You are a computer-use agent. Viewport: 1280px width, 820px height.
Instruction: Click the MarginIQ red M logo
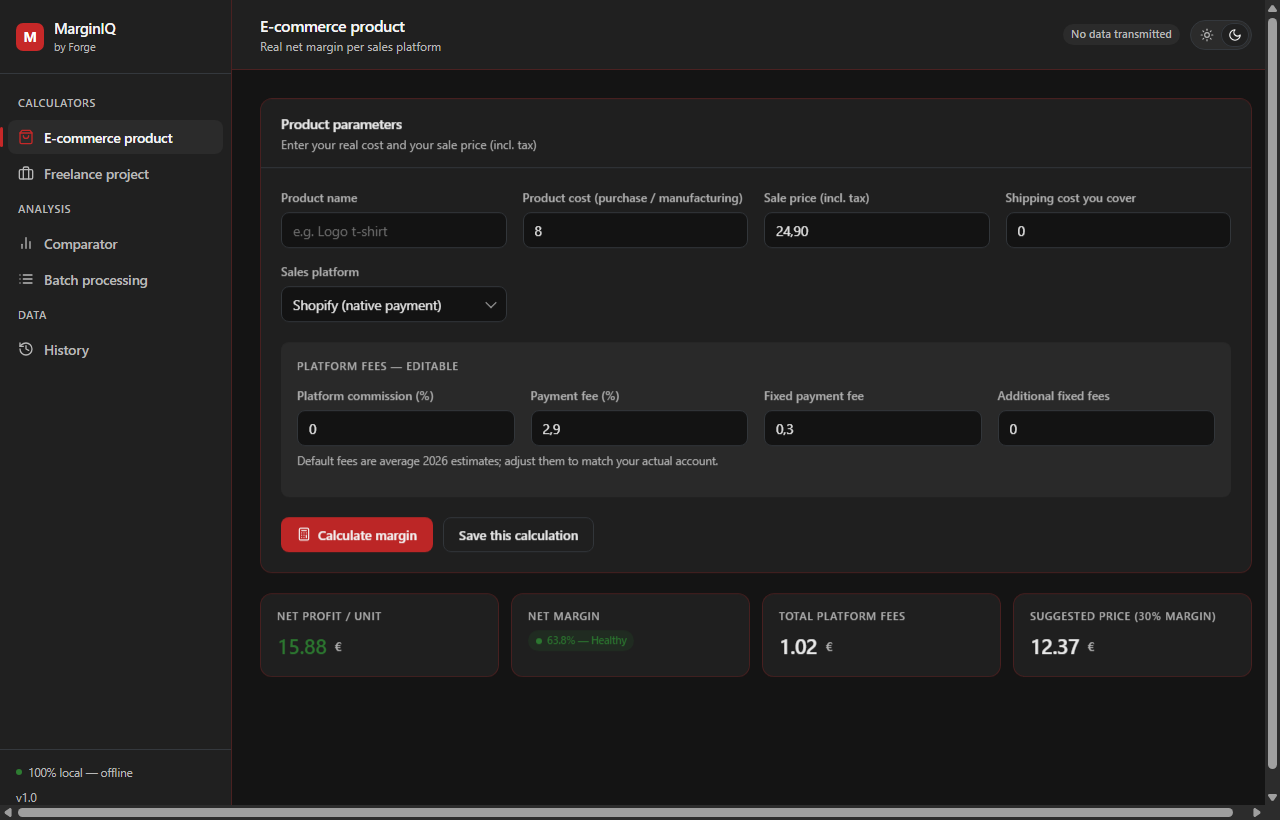tap(30, 37)
